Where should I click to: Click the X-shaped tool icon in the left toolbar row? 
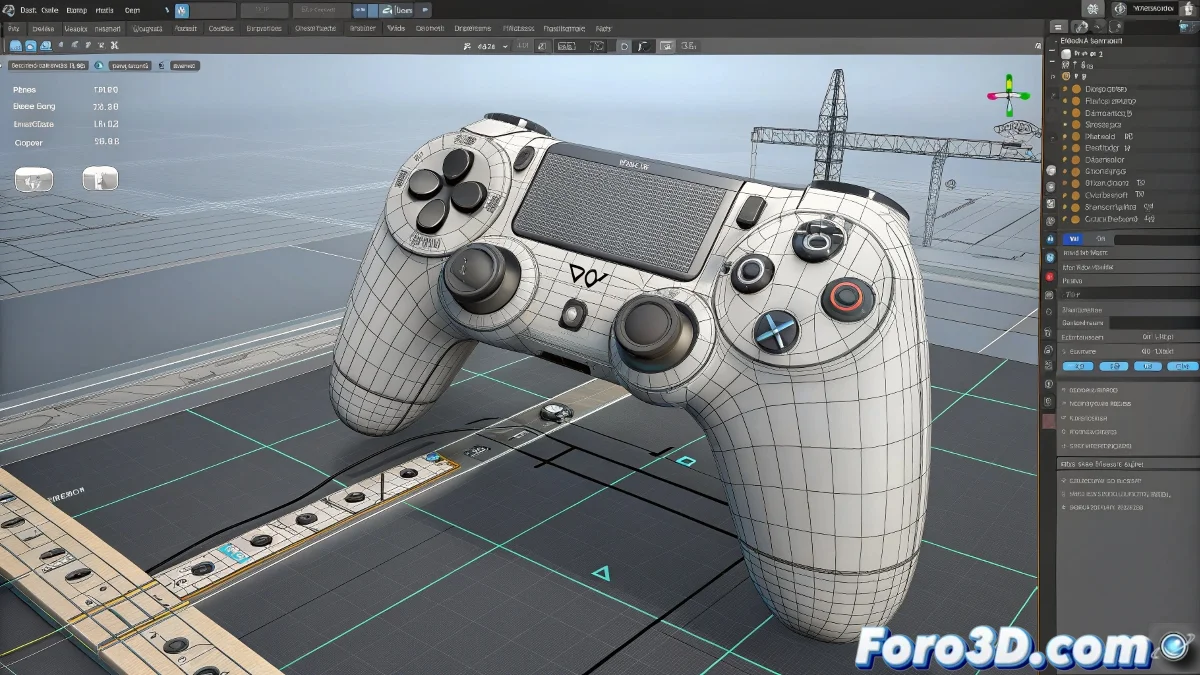115,45
